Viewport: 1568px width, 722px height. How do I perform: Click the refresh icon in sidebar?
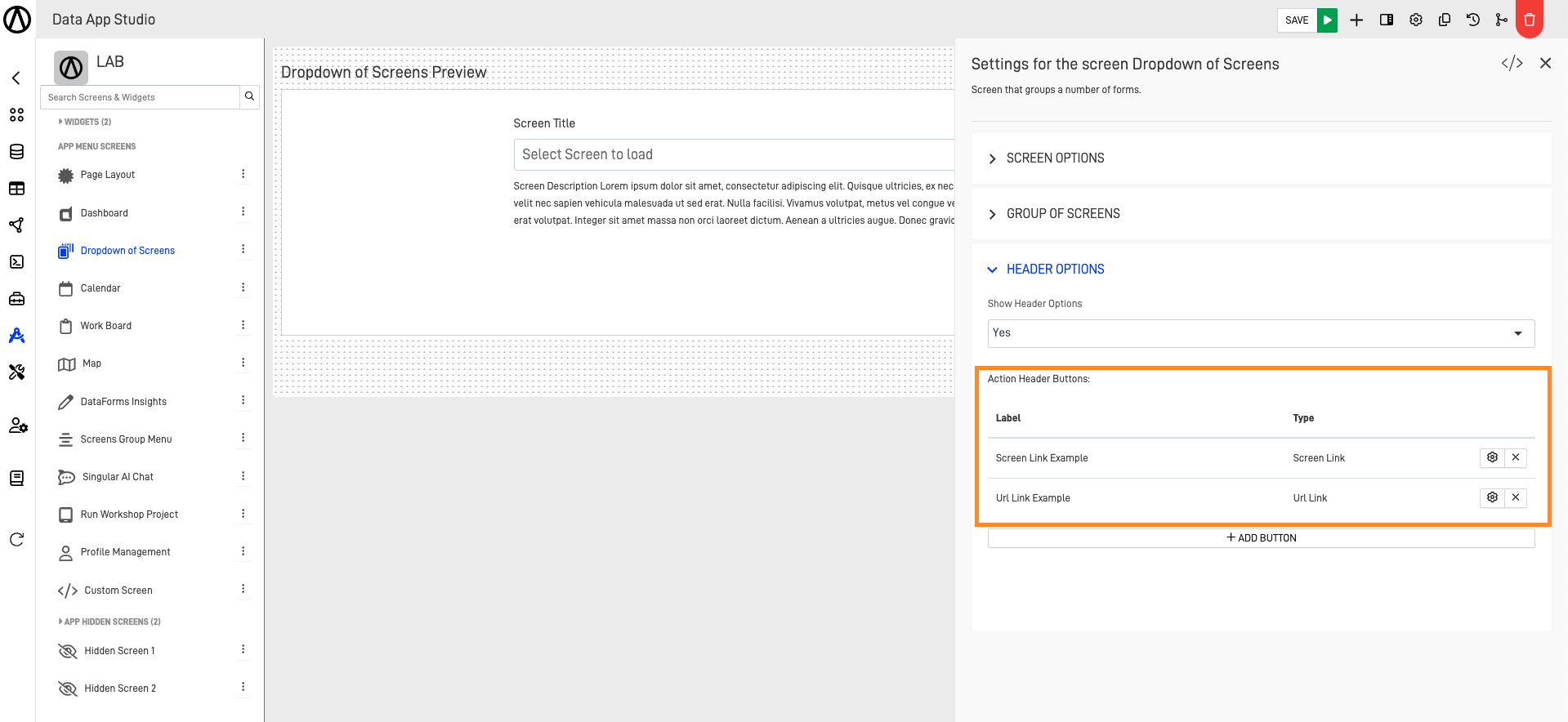pos(16,540)
